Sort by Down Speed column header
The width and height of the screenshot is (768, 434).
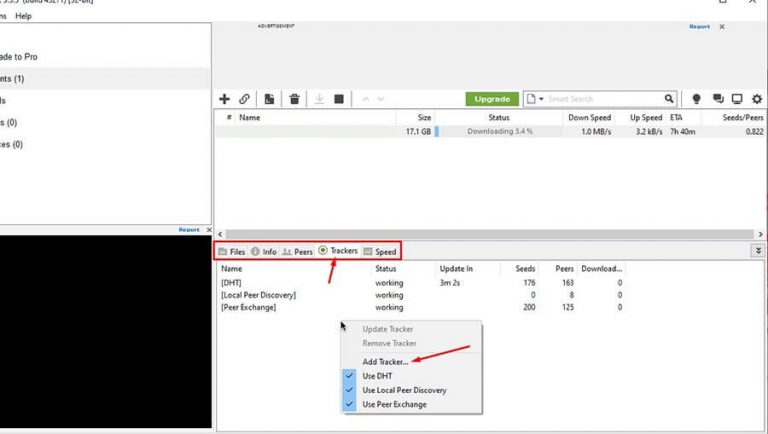589,118
